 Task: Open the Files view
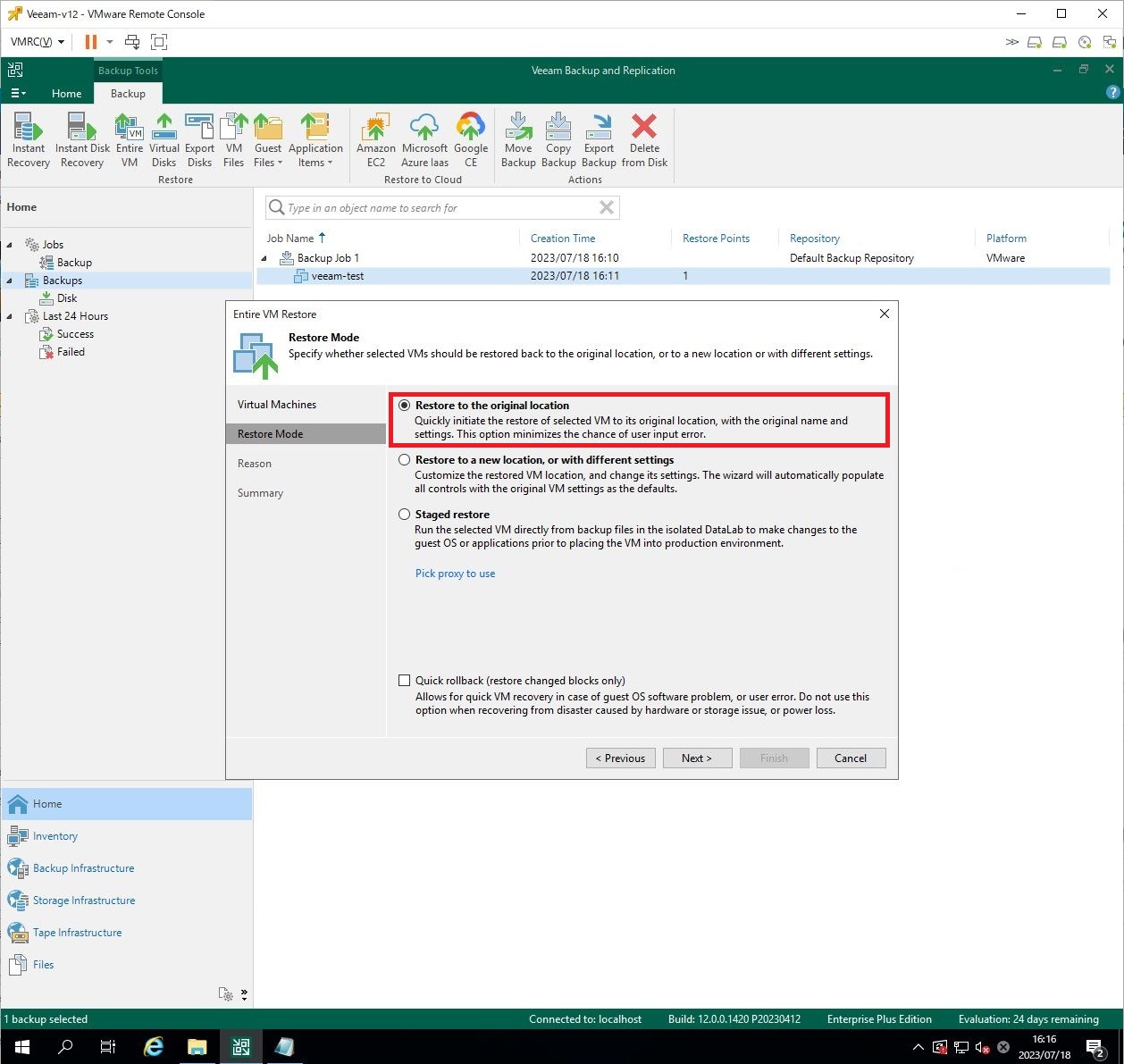(43, 965)
